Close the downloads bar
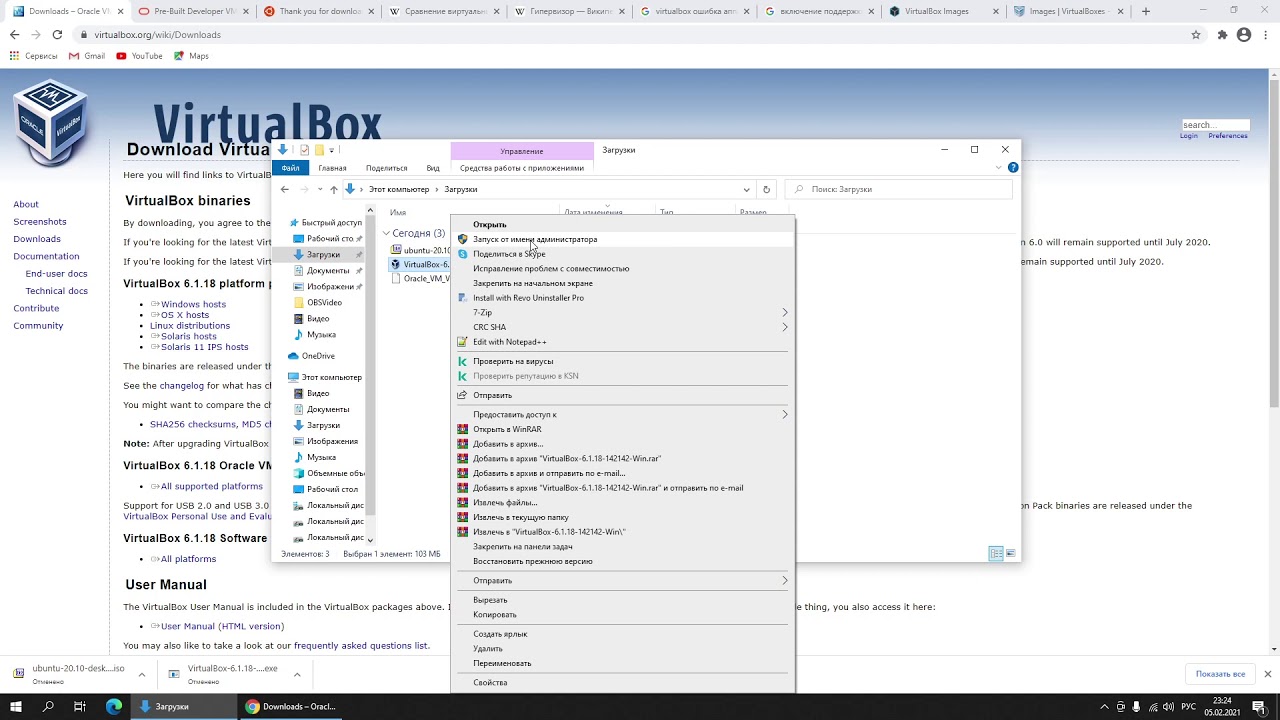This screenshot has width=1280, height=720. point(1268,674)
